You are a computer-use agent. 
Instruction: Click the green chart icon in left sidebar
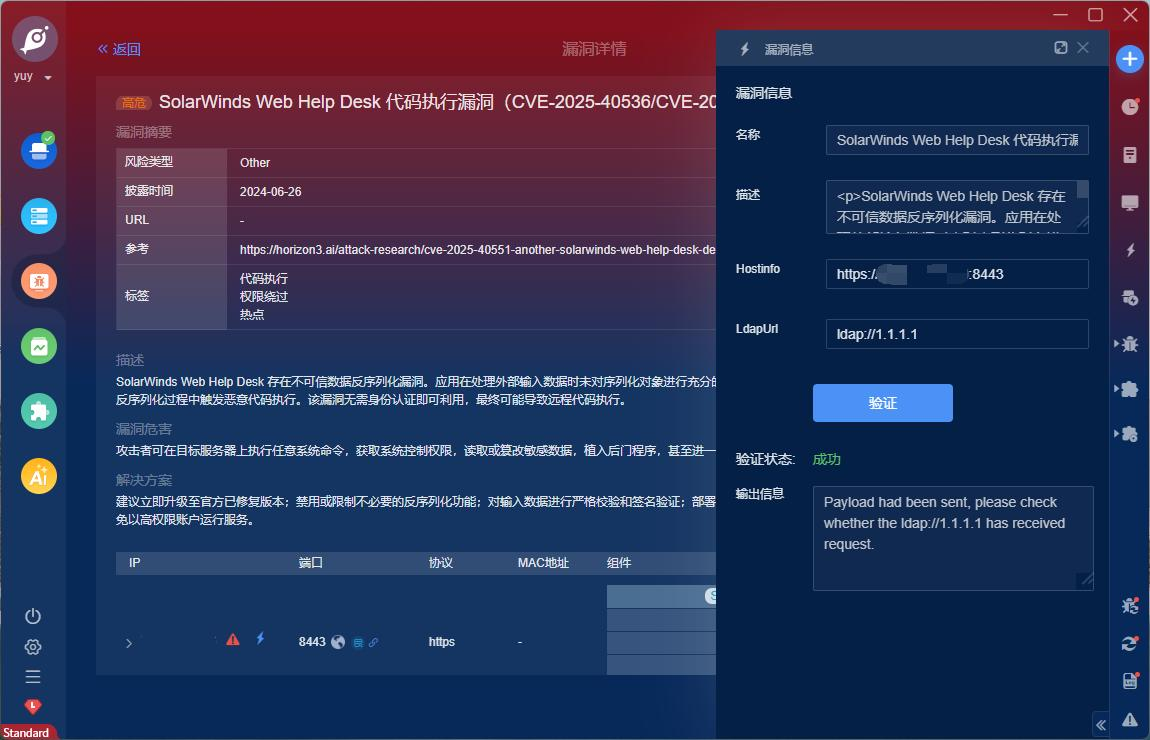39,346
